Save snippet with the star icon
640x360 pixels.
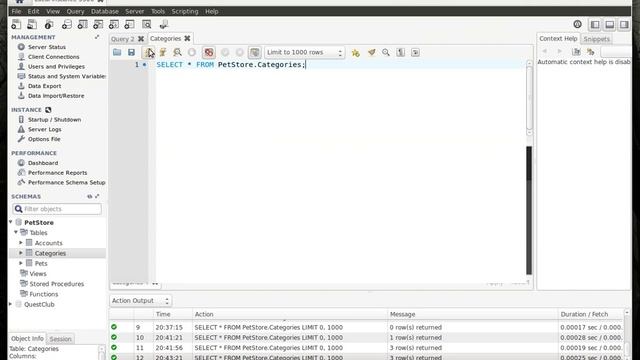356,52
